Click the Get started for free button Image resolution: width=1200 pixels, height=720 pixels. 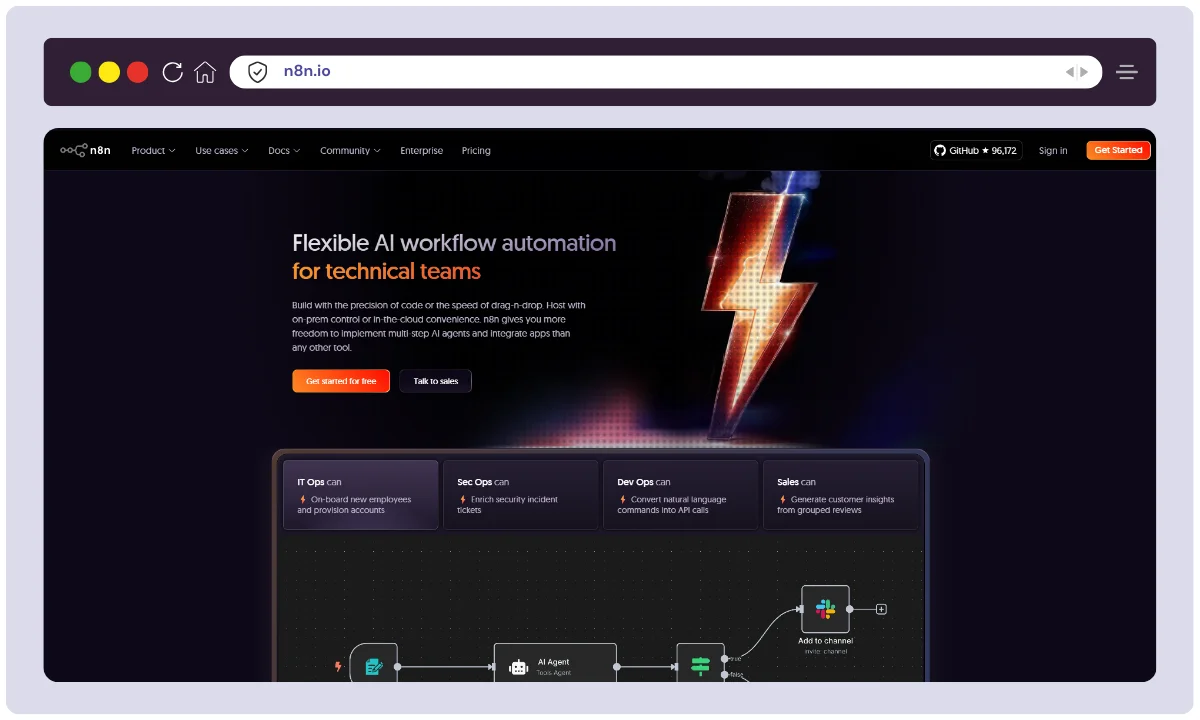(x=340, y=381)
